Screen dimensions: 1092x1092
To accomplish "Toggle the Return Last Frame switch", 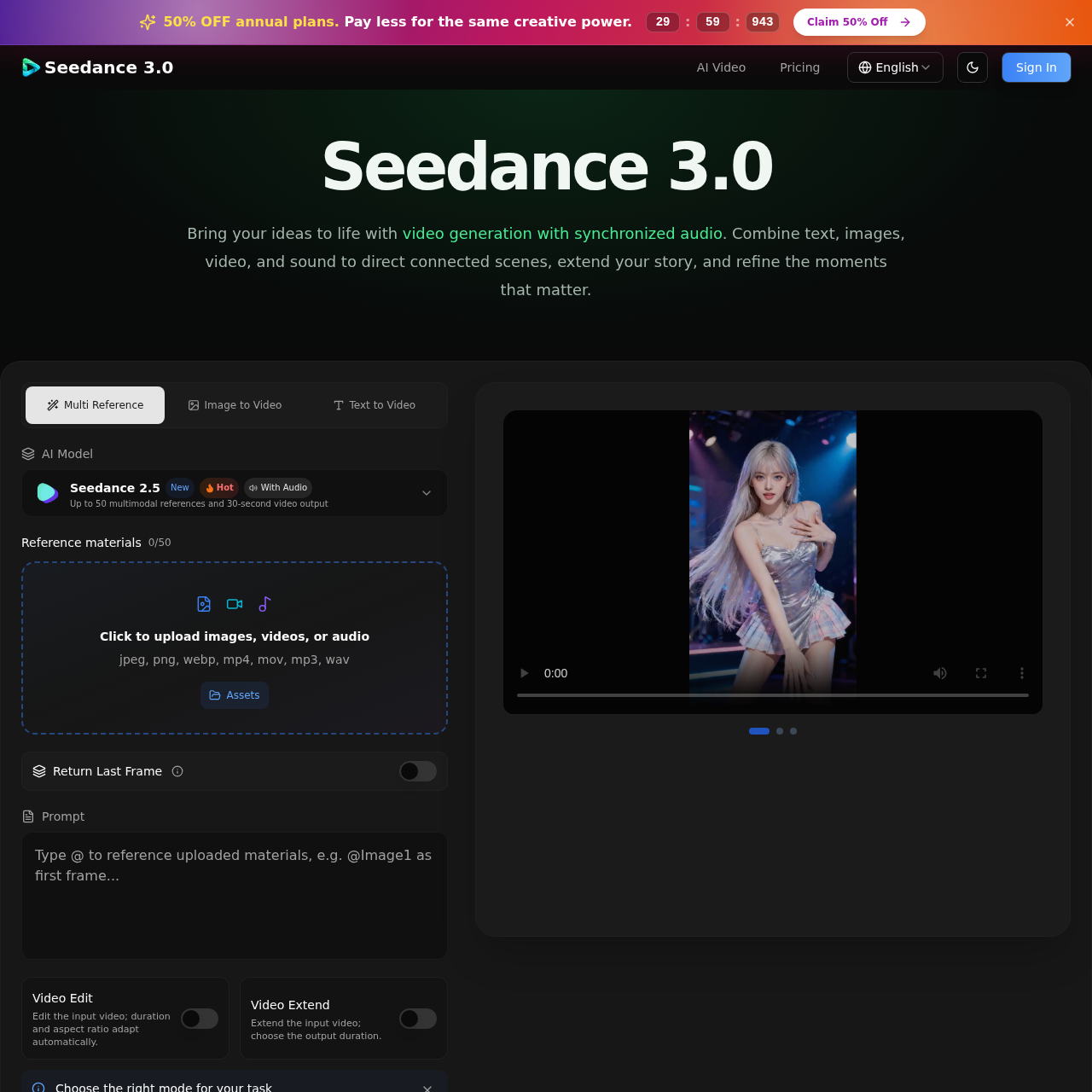I will click(418, 771).
